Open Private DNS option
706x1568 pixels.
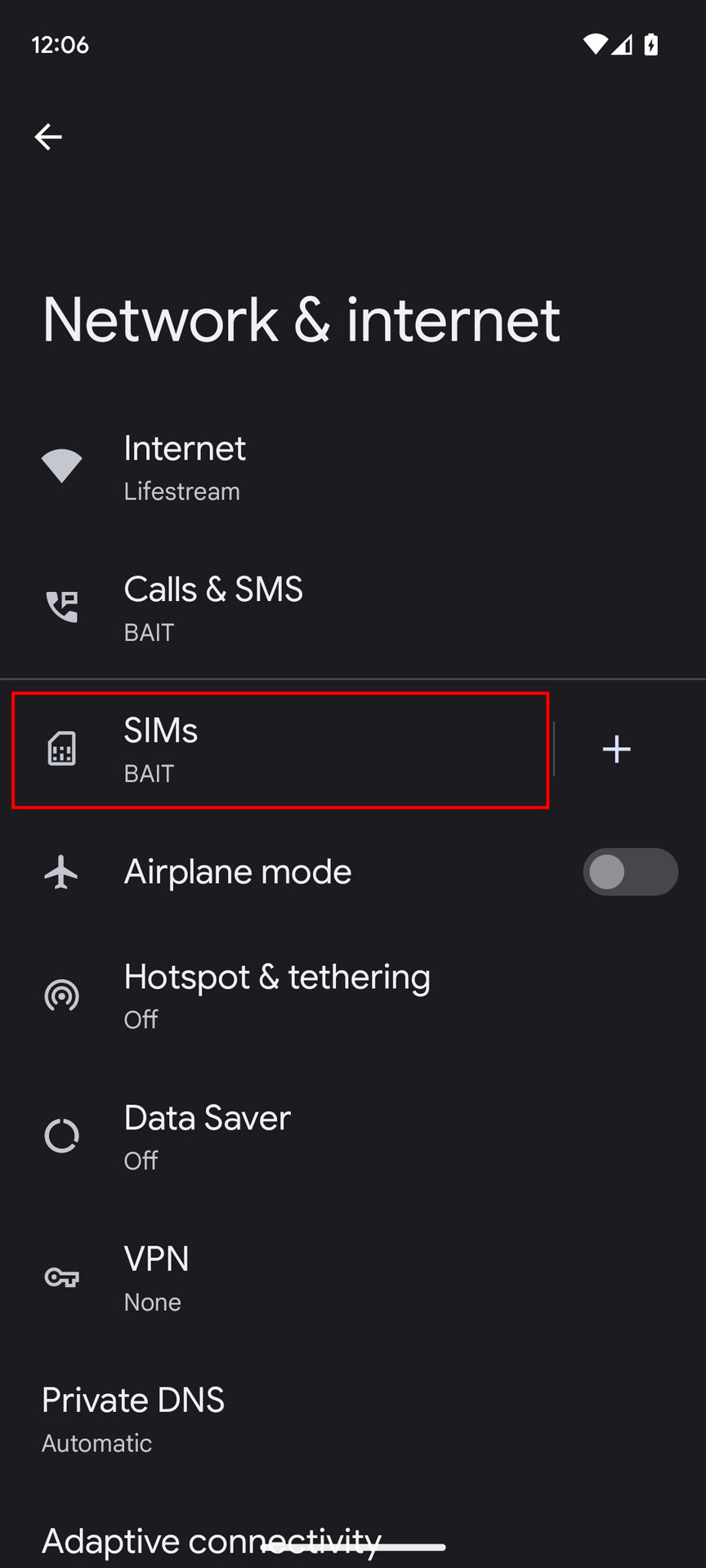133,1419
